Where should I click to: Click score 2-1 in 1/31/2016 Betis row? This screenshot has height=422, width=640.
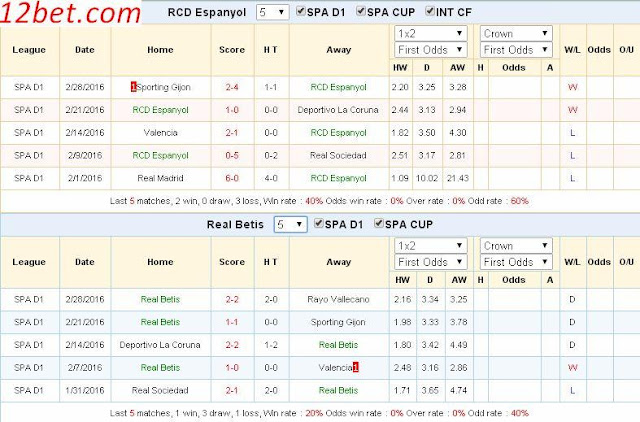(x=232, y=391)
